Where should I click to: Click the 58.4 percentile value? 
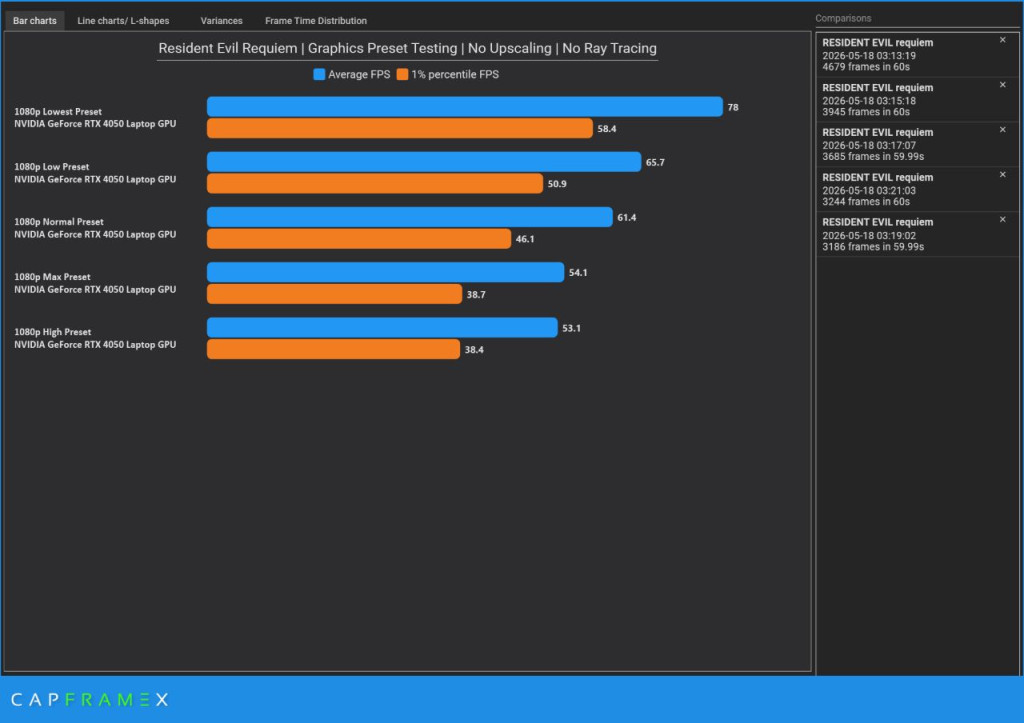pyautogui.click(x=607, y=129)
